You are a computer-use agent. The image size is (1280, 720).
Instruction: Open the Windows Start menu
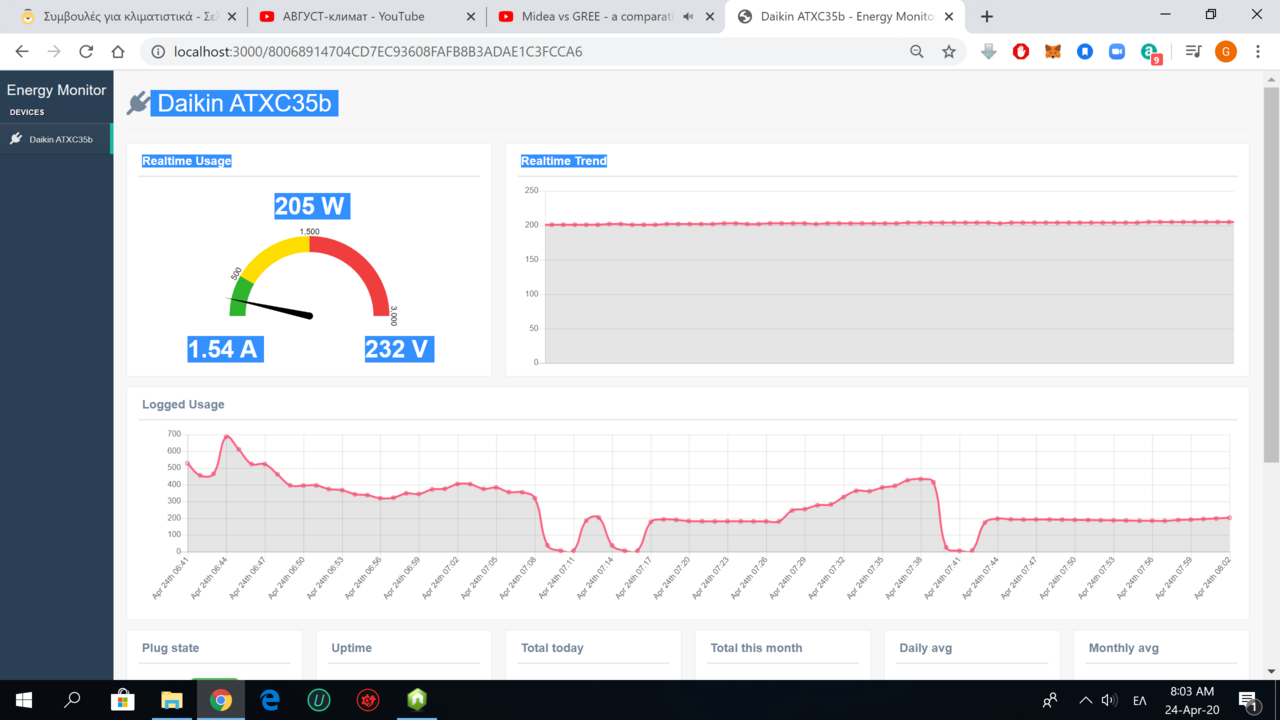(x=24, y=700)
